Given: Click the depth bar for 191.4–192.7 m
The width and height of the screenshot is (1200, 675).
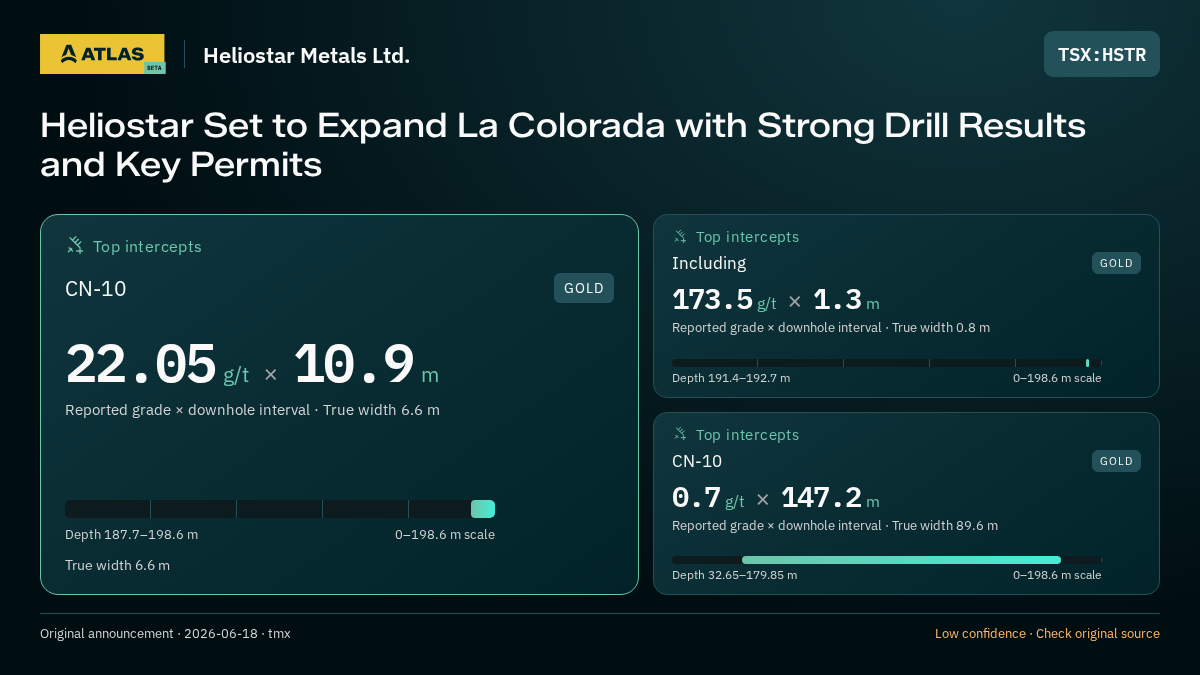Looking at the screenshot, I should tap(887, 363).
